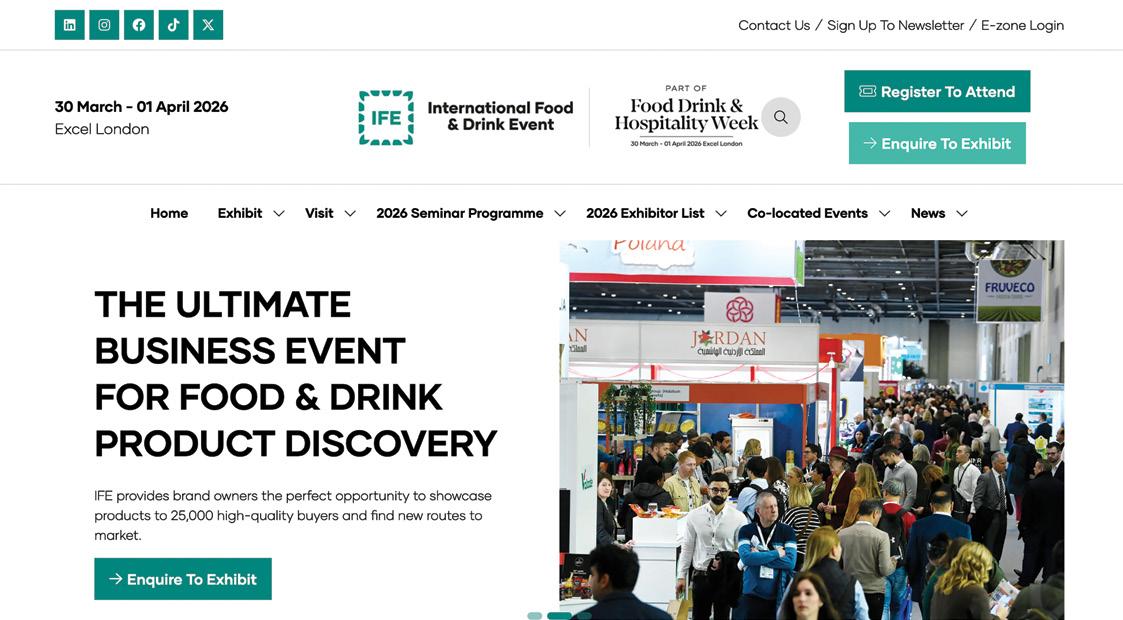The height and width of the screenshot is (620, 1123).
Task: Expand the Exhibit menu chevron
Action: (x=279, y=213)
